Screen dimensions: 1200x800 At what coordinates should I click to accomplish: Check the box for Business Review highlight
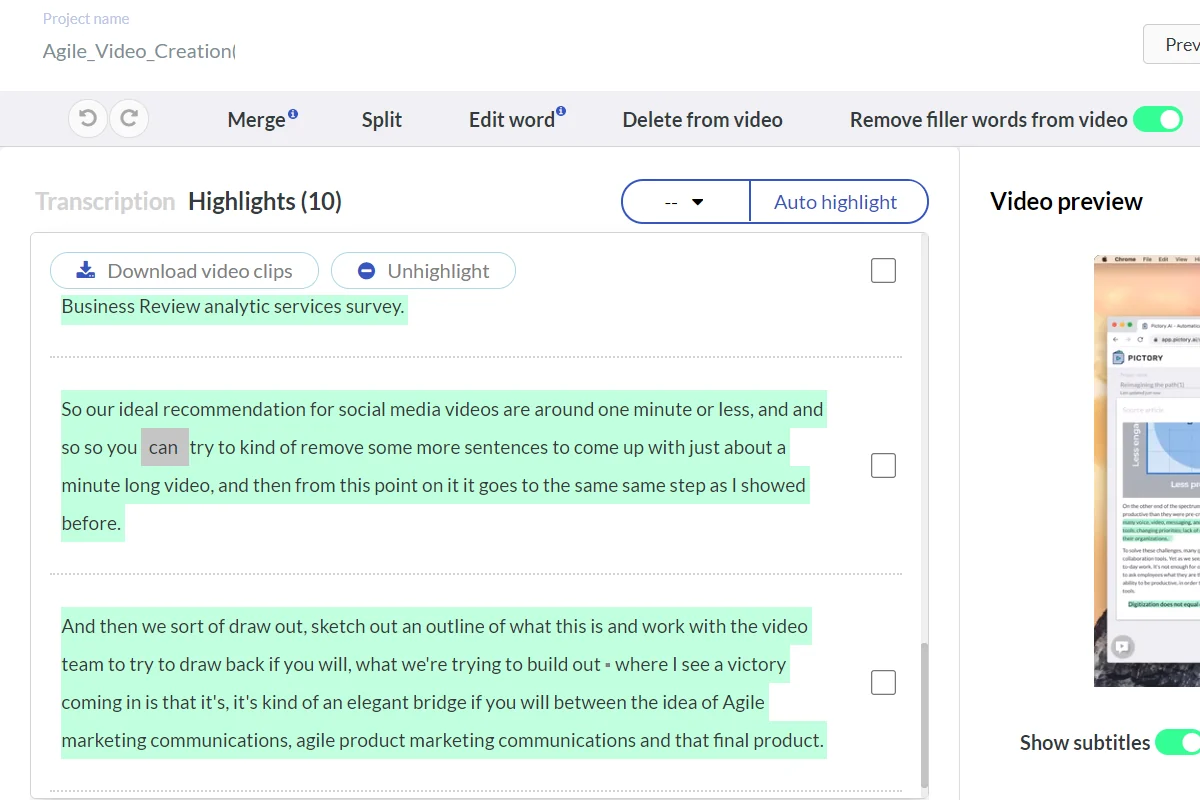(x=883, y=271)
